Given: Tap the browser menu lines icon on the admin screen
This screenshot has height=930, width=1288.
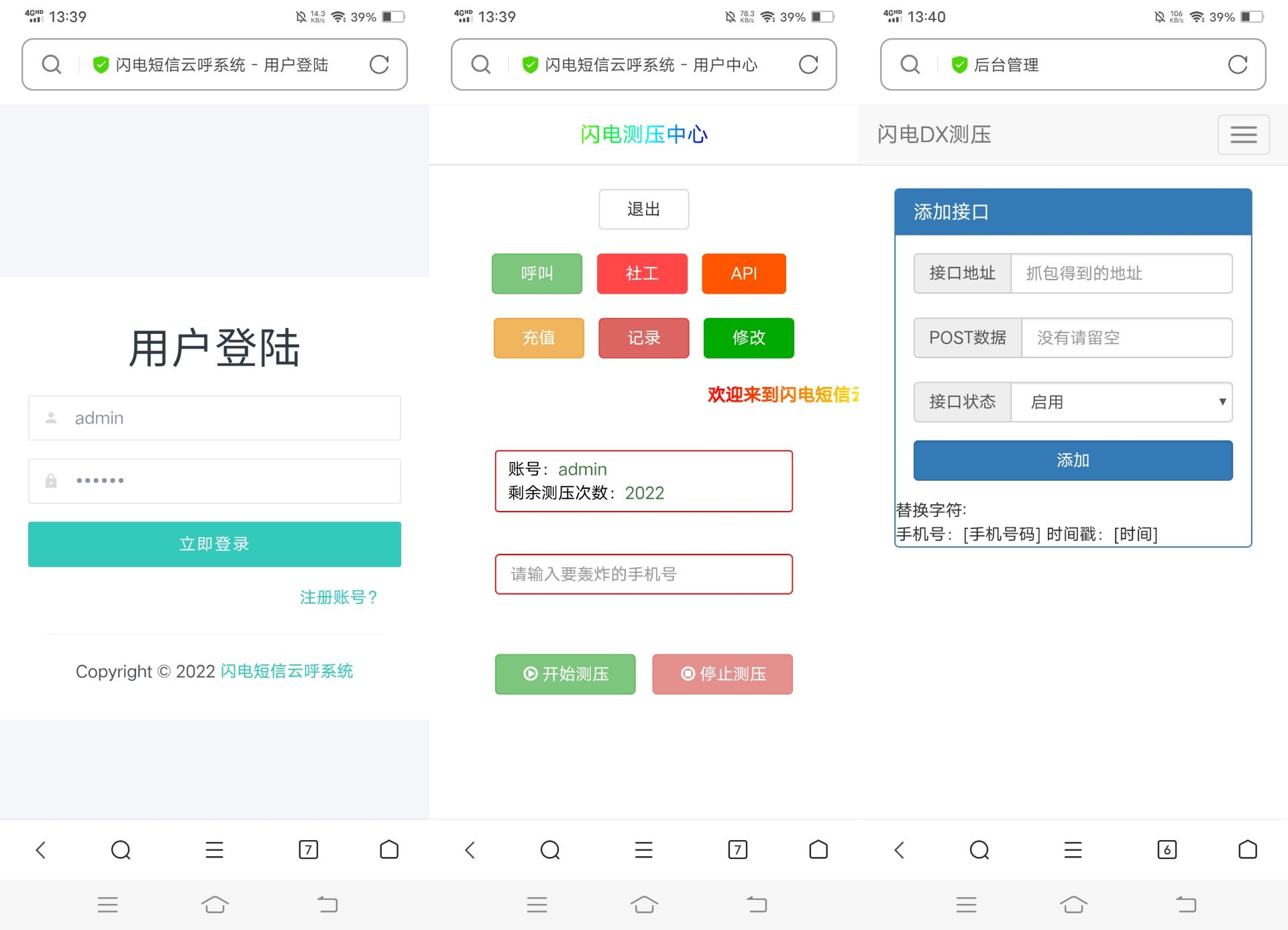Looking at the screenshot, I should 1073,850.
